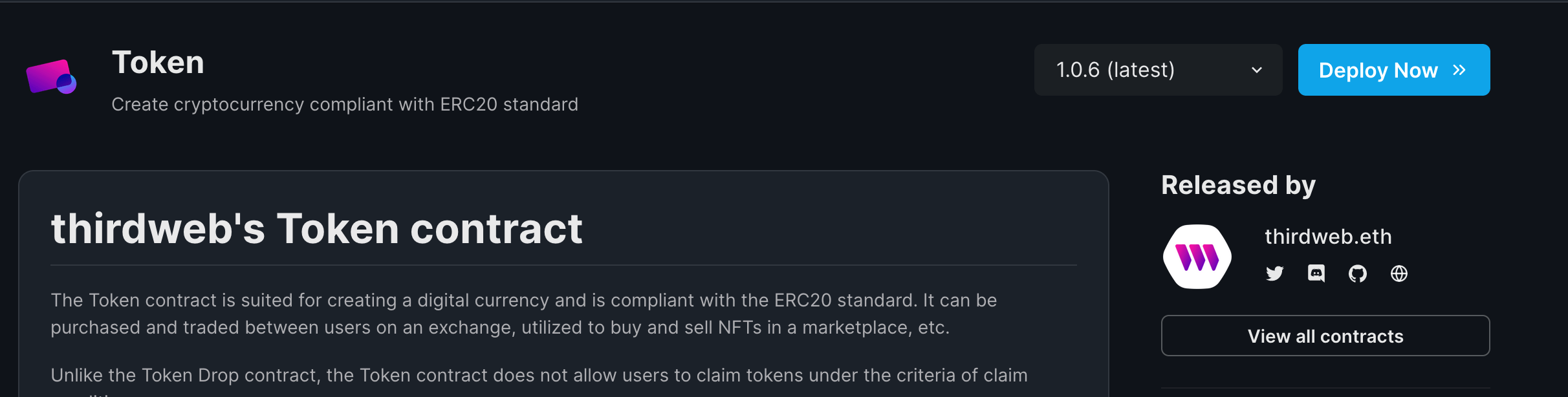Screen dimensions: 1568x397
Task: Click the chevron on the version selector
Action: click(1256, 70)
